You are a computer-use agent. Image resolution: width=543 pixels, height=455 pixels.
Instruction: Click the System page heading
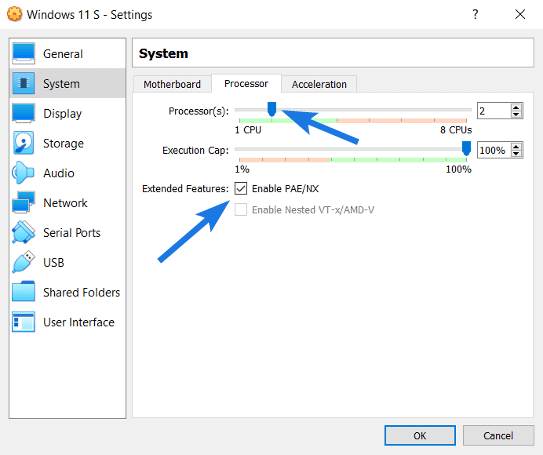point(163,53)
